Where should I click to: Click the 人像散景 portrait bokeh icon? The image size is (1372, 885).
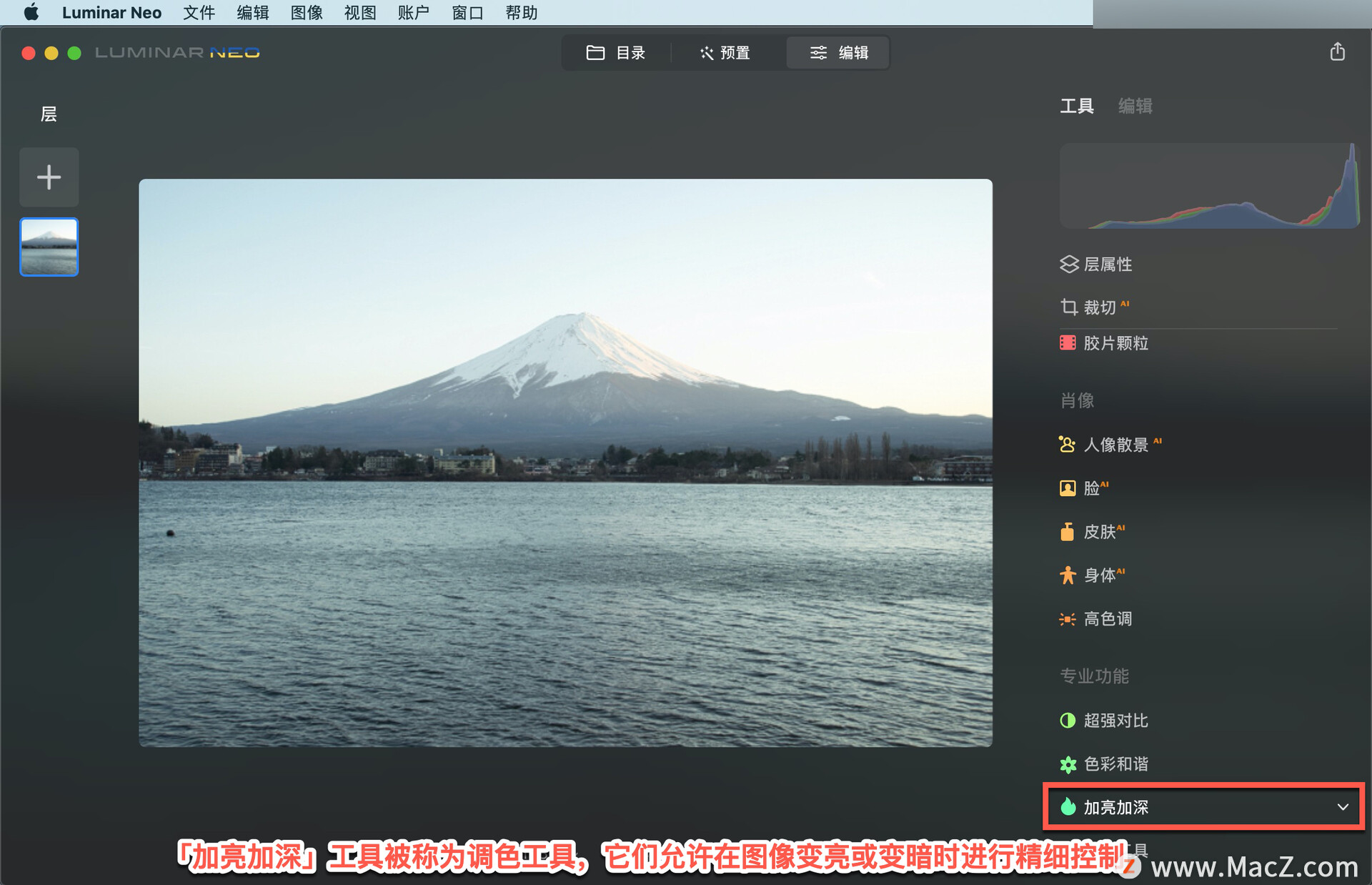pos(1067,445)
